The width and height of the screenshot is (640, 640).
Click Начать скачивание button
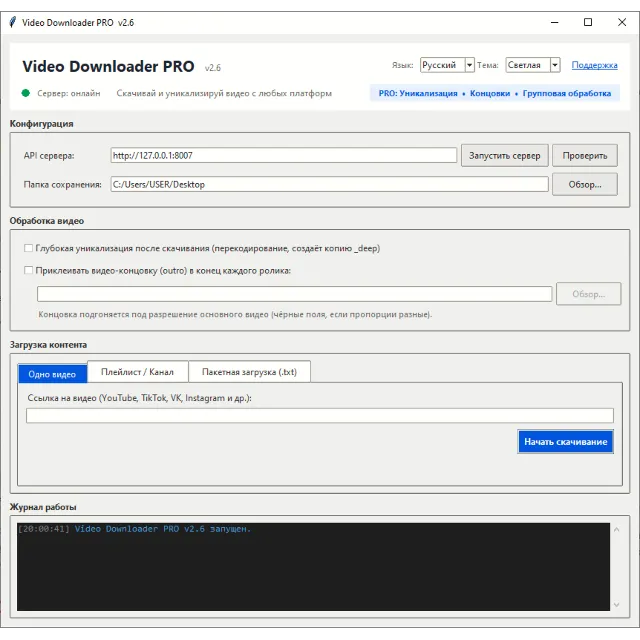click(x=565, y=442)
